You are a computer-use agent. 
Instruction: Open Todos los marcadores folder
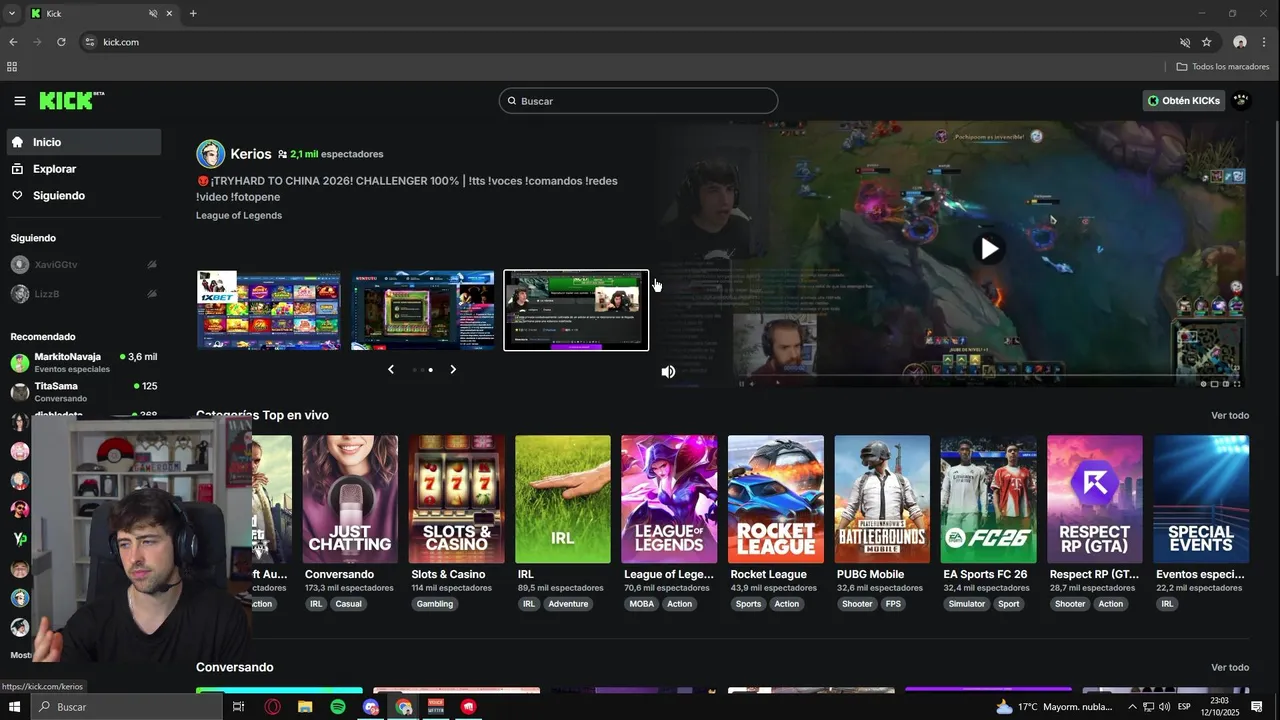tap(1223, 67)
